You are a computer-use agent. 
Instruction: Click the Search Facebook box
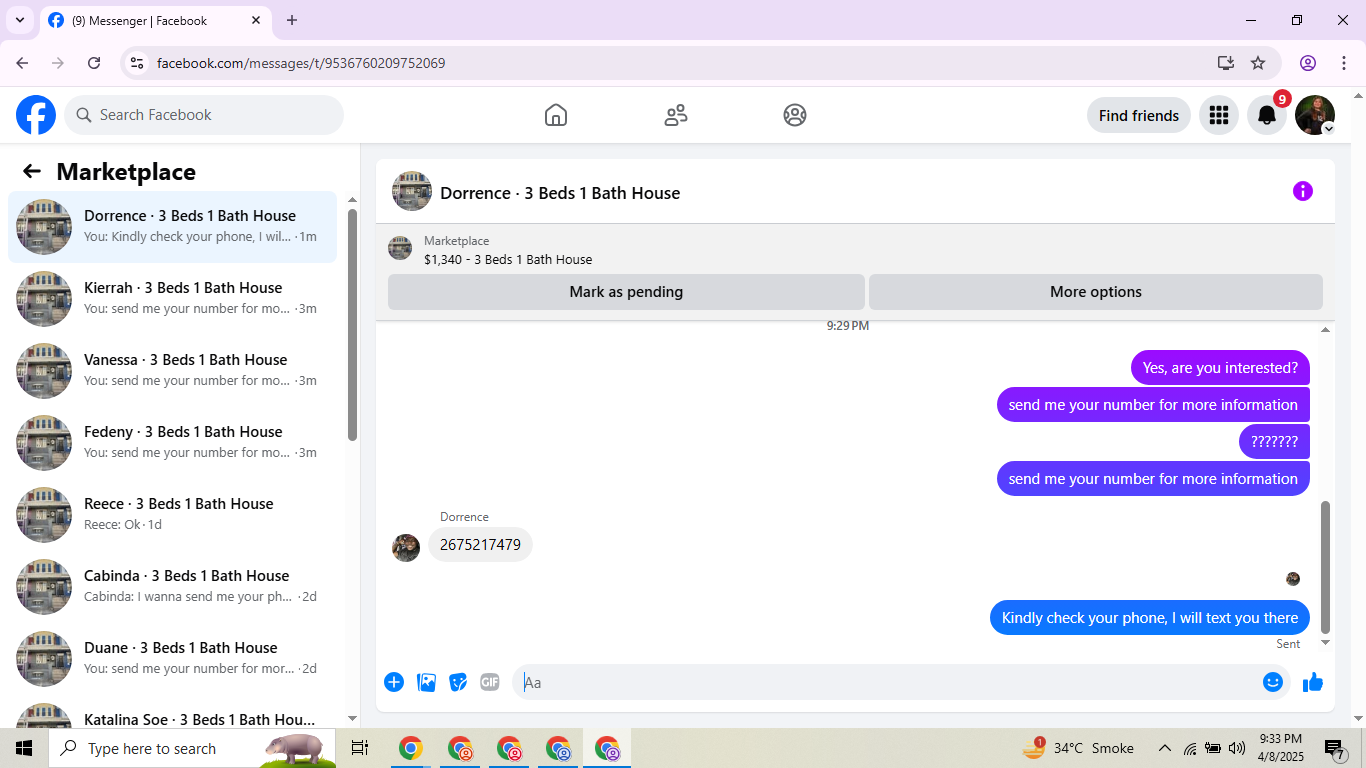coord(204,115)
